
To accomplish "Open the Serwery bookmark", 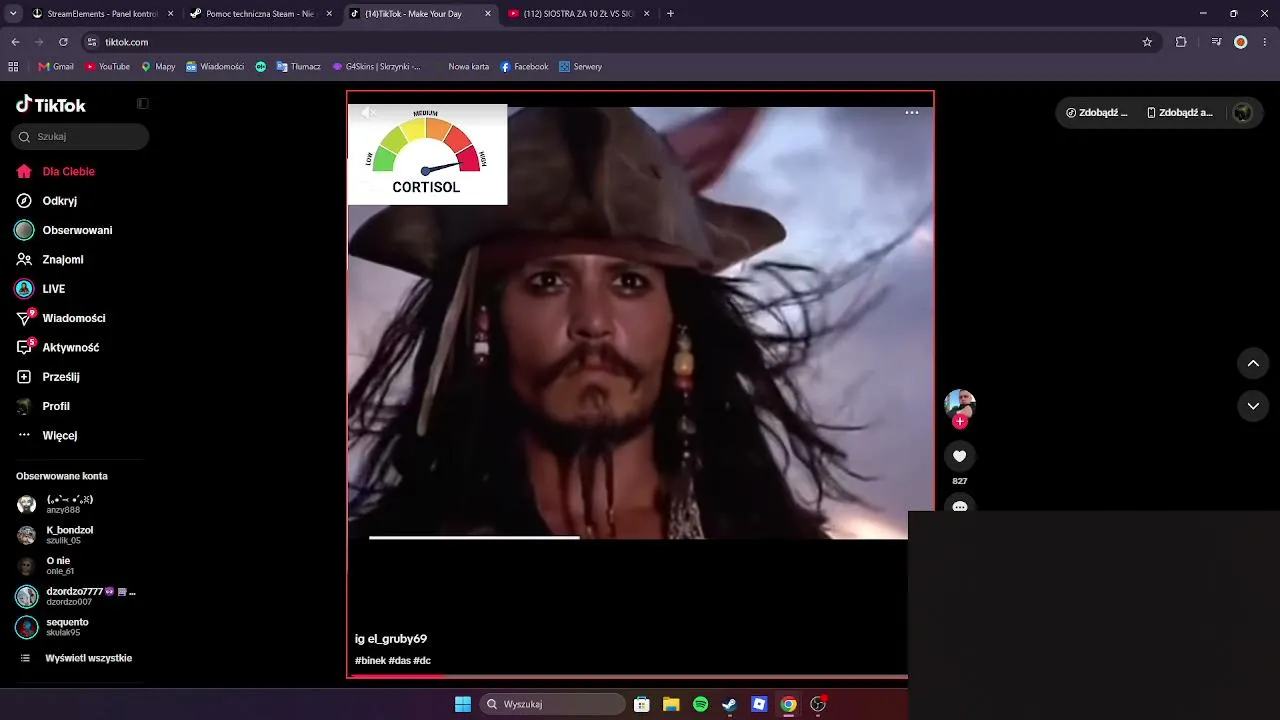I will coord(580,67).
